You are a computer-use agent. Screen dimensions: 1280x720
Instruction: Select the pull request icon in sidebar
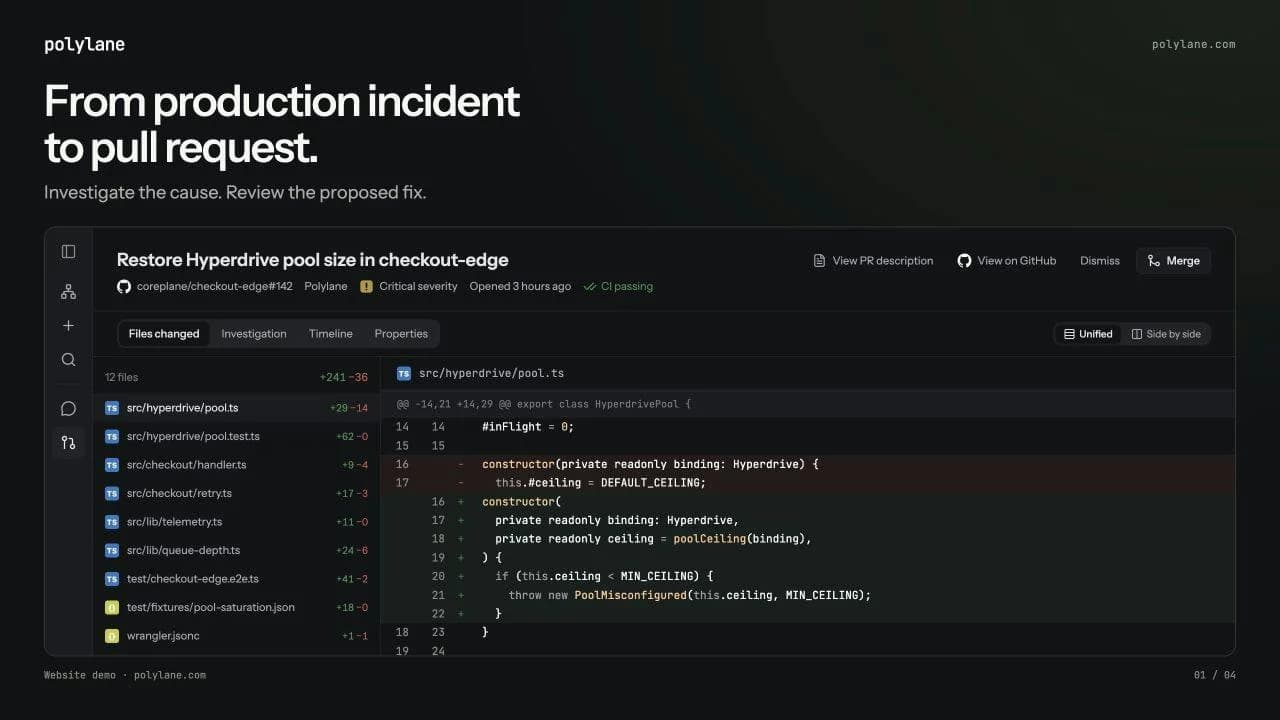[x=68, y=442]
